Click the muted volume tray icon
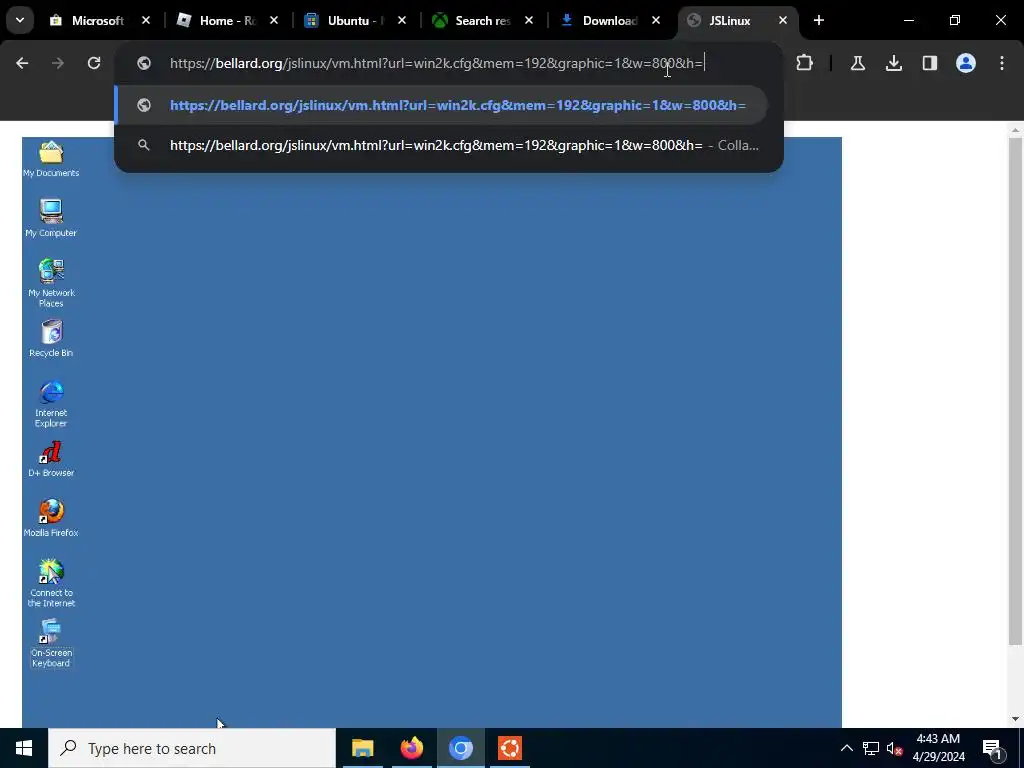This screenshot has height=768, width=1024. (895, 748)
